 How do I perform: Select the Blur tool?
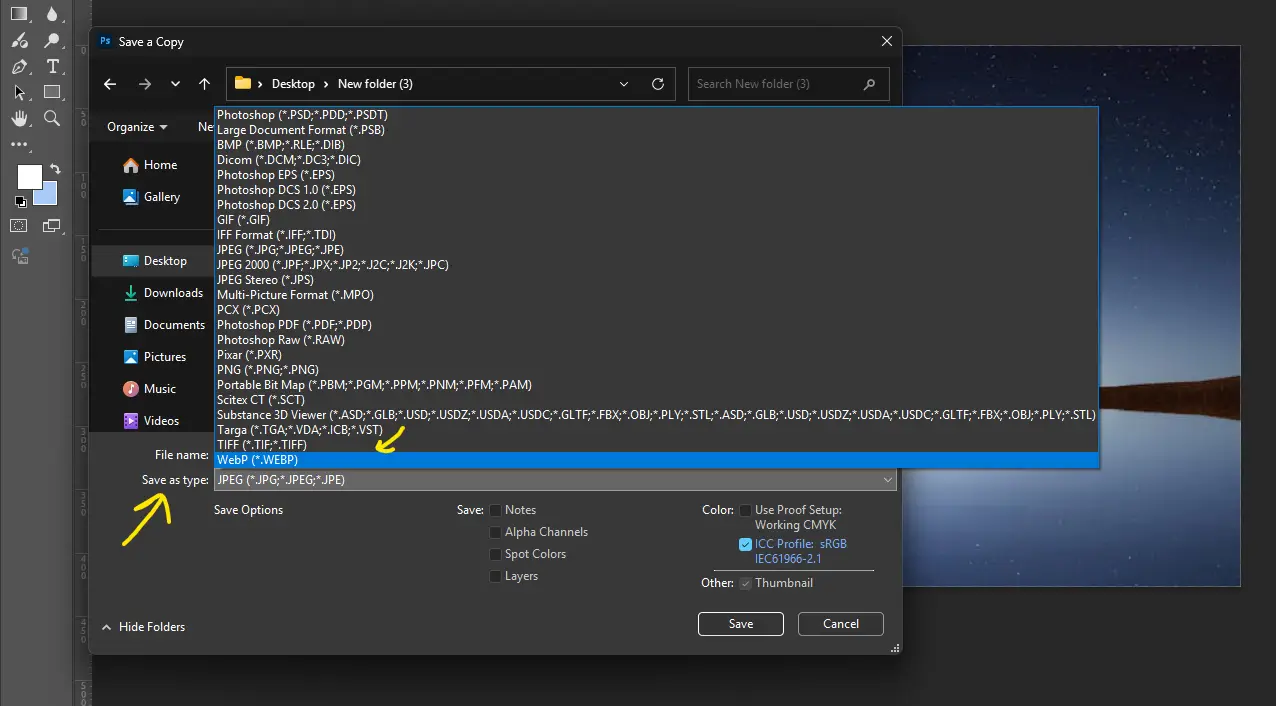52,15
